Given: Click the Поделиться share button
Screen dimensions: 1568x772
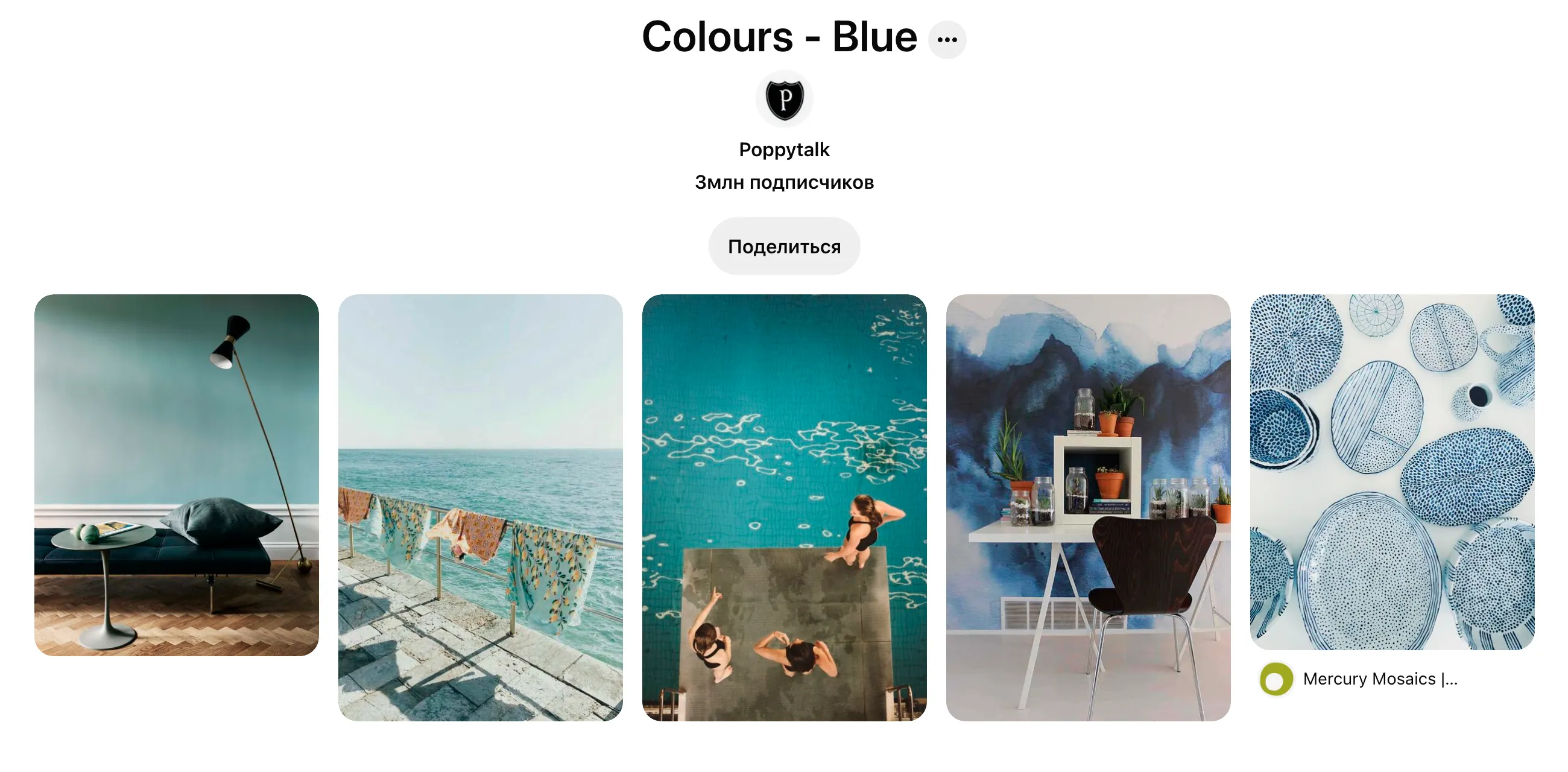Looking at the screenshot, I should pyautogui.click(x=784, y=246).
